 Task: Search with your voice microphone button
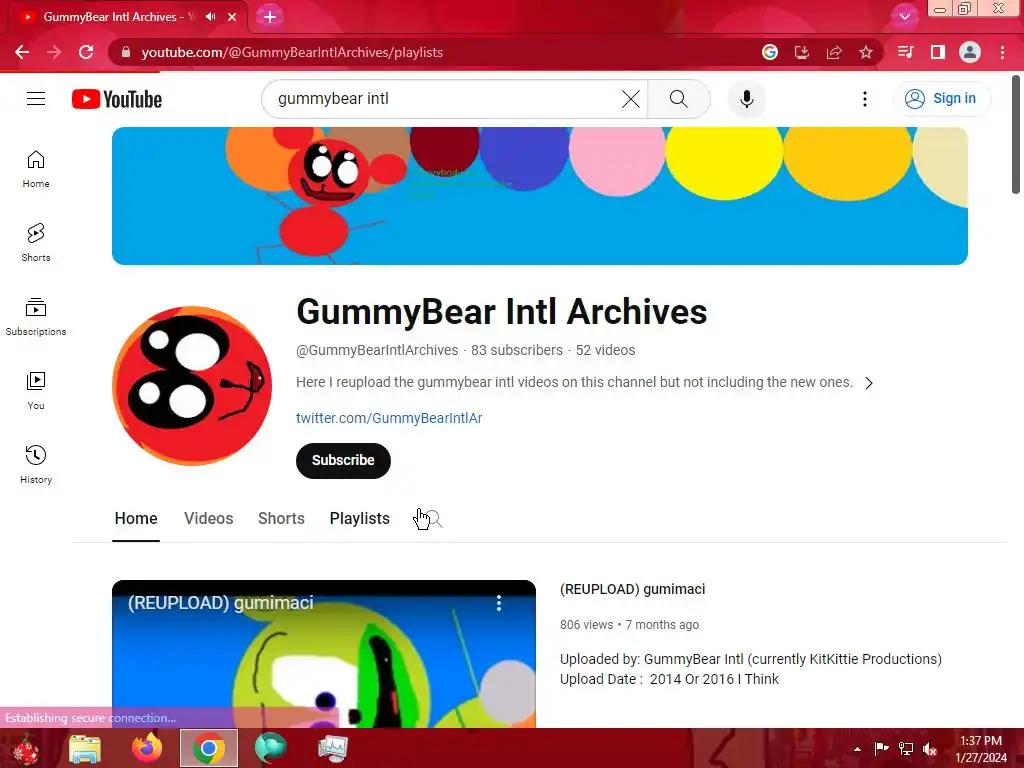(x=746, y=99)
